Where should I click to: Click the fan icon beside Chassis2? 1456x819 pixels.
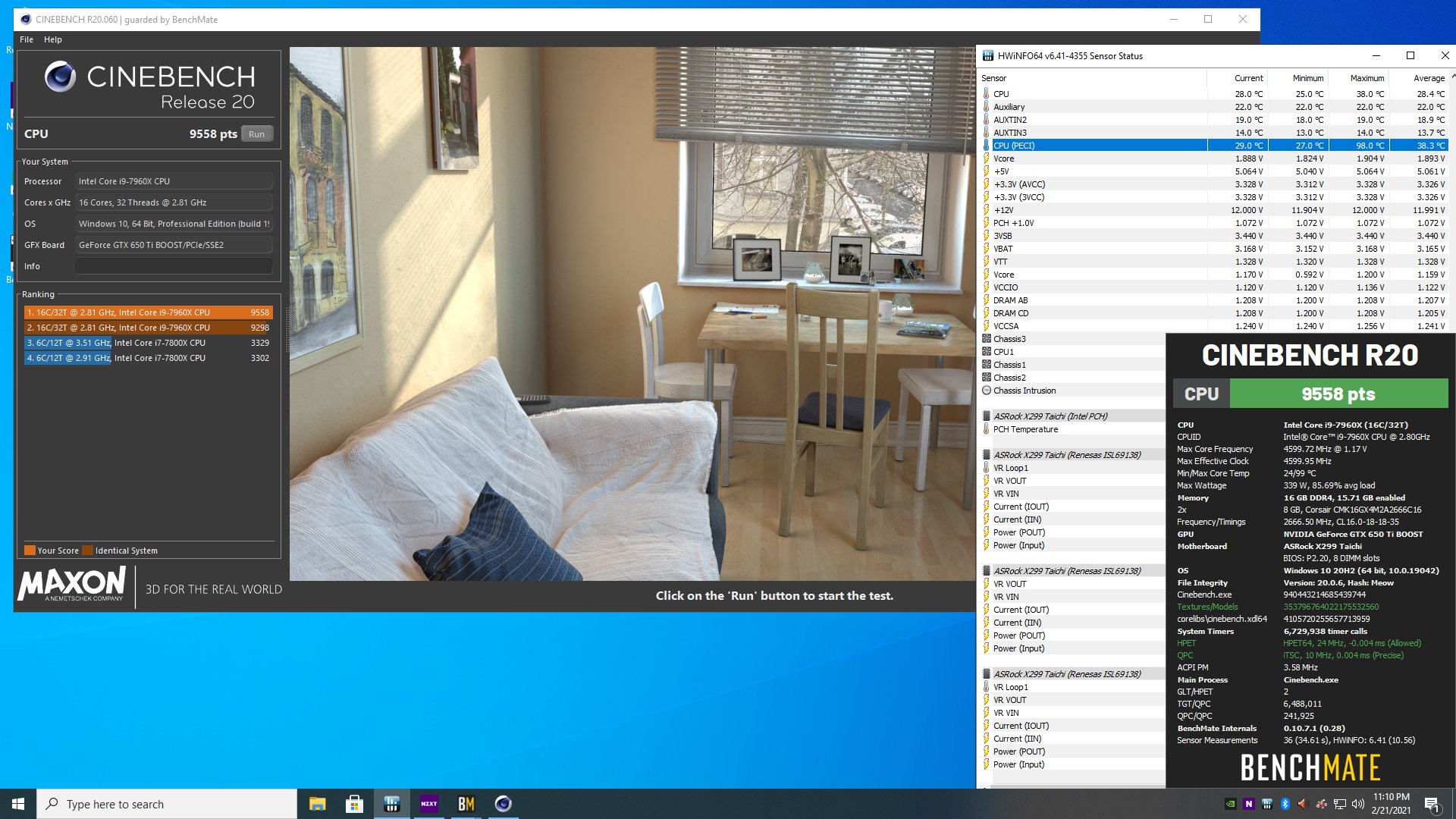(986, 378)
